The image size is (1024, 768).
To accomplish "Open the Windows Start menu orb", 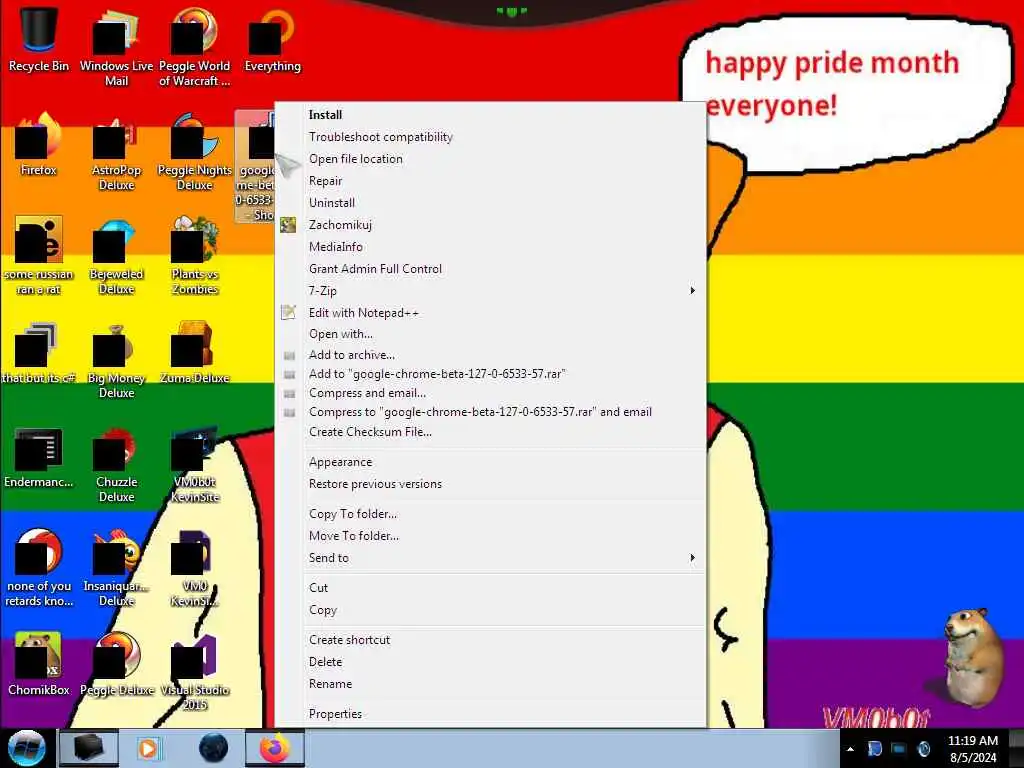I will (x=27, y=748).
